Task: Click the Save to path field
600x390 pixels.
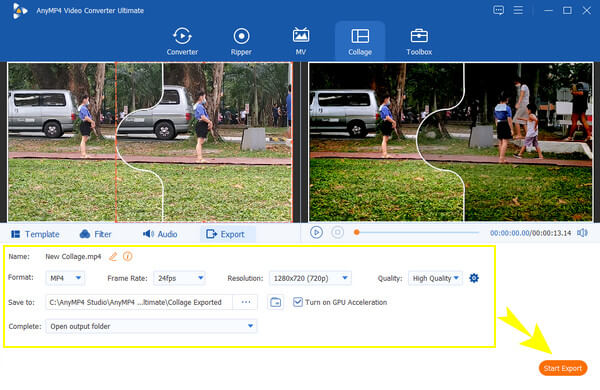Action: click(x=139, y=302)
